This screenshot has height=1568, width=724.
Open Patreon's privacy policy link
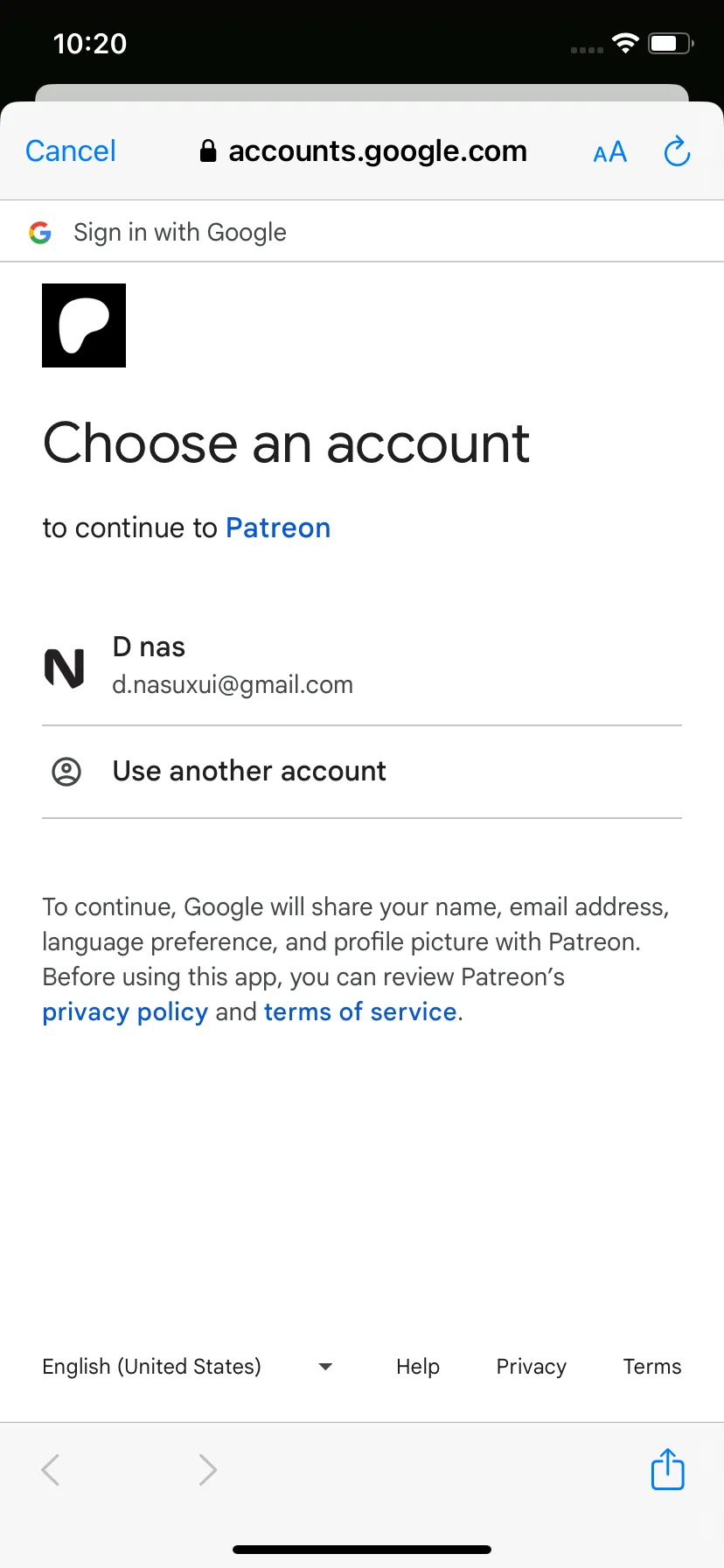pyautogui.click(x=125, y=1011)
